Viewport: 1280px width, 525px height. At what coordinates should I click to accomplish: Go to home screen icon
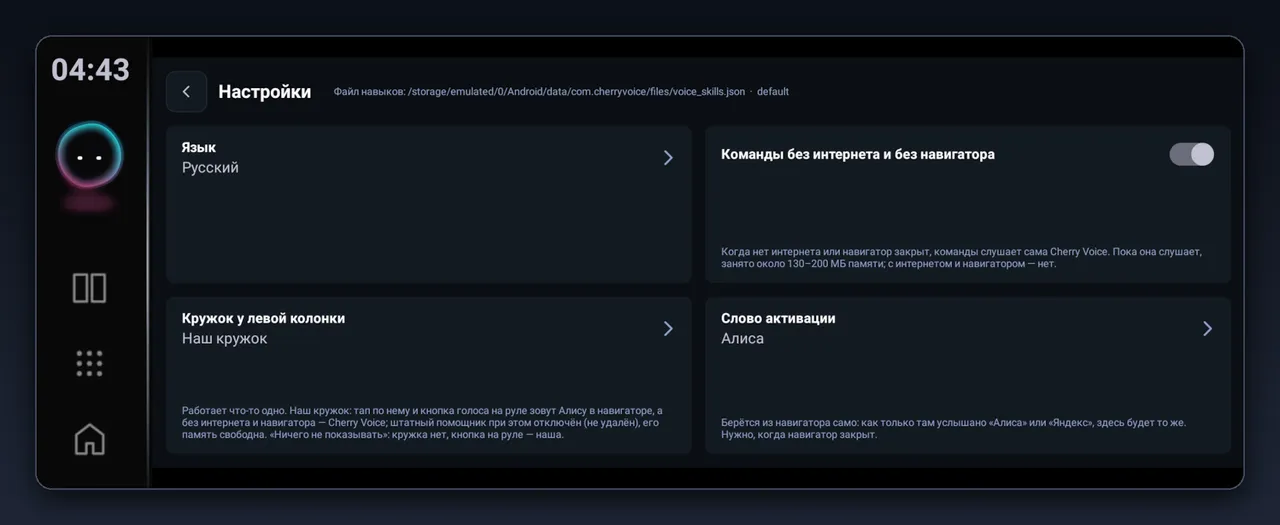click(89, 439)
